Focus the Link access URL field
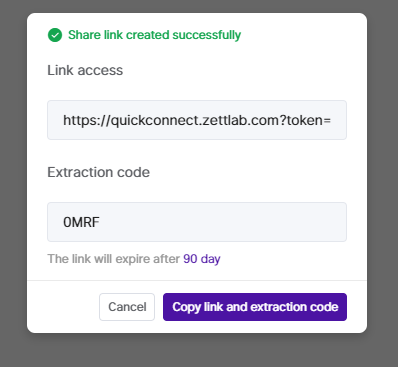This screenshot has height=367, width=398. coord(197,120)
